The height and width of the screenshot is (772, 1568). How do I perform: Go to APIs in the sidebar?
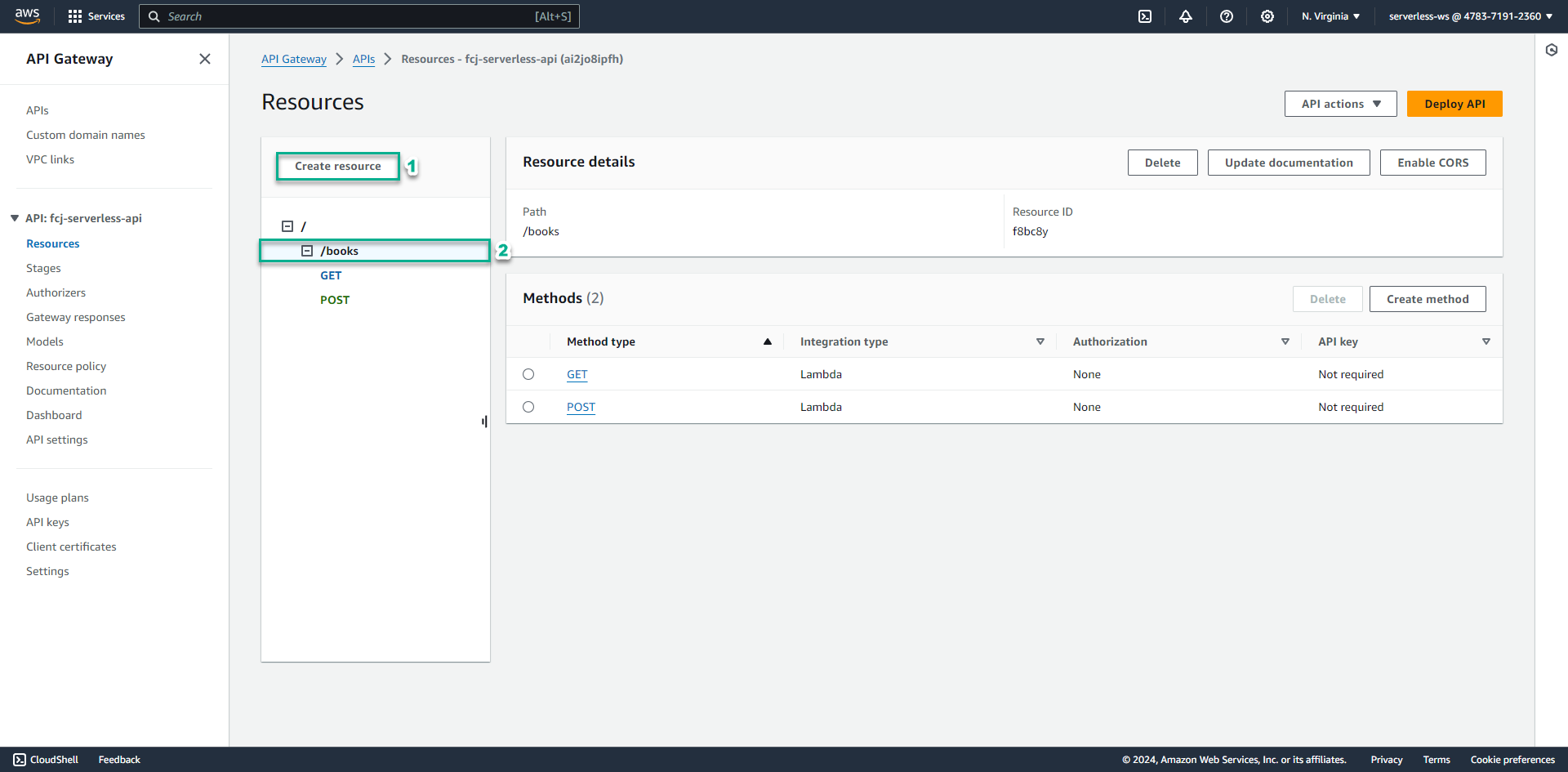tap(38, 110)
